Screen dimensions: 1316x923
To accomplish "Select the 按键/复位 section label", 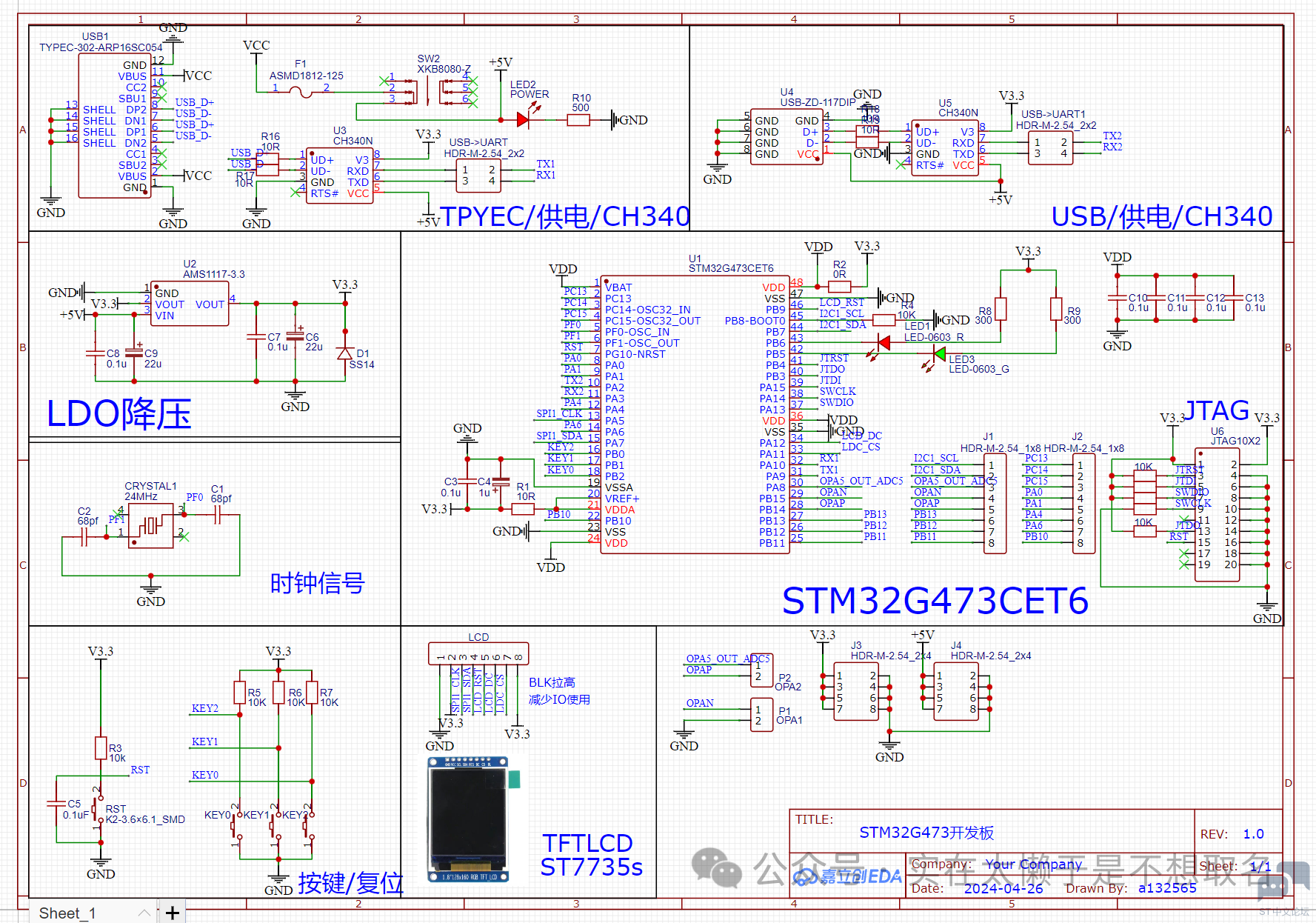I will (x=350, y=883).
